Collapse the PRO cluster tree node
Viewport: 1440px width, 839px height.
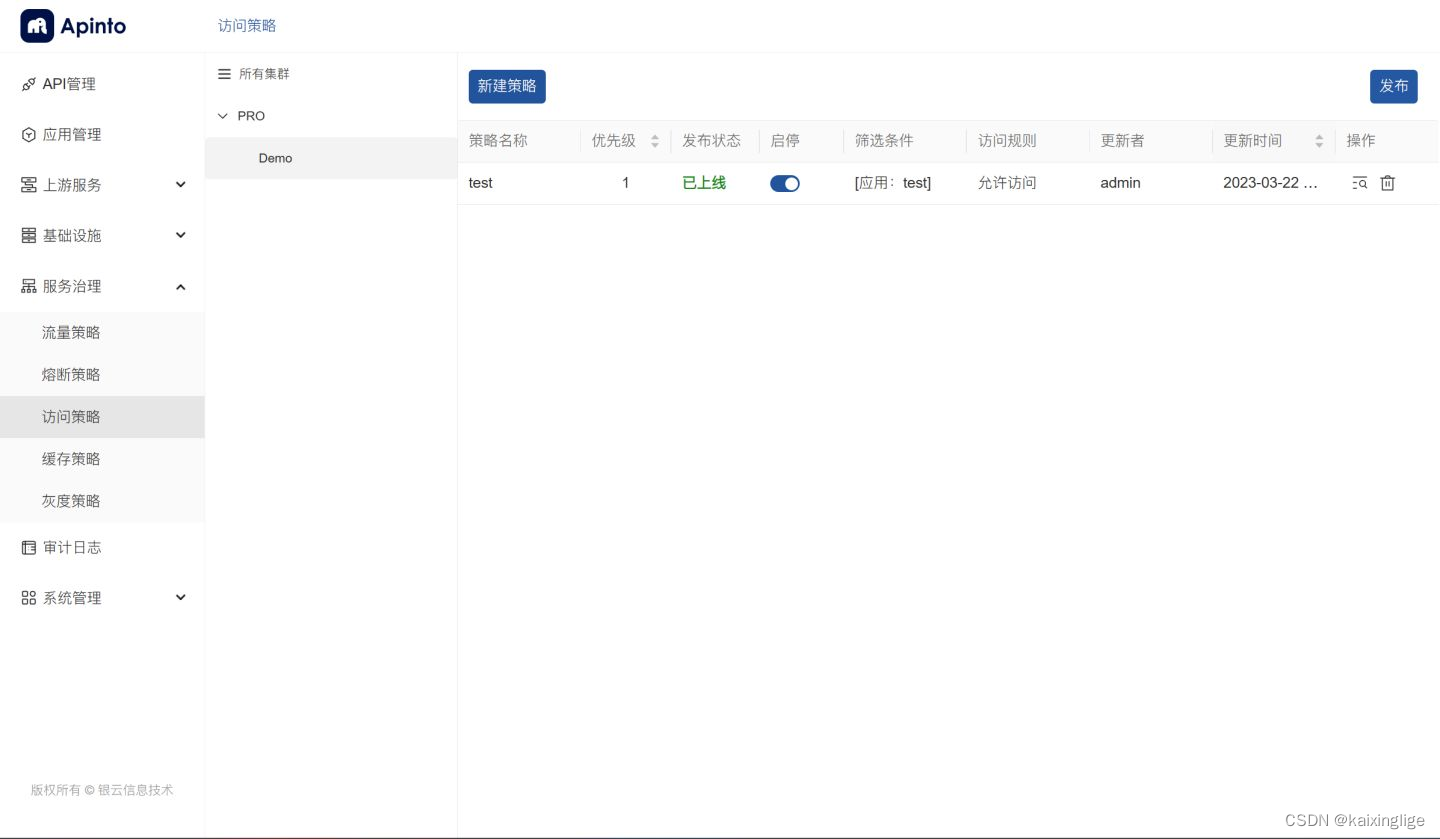(223, 116)
